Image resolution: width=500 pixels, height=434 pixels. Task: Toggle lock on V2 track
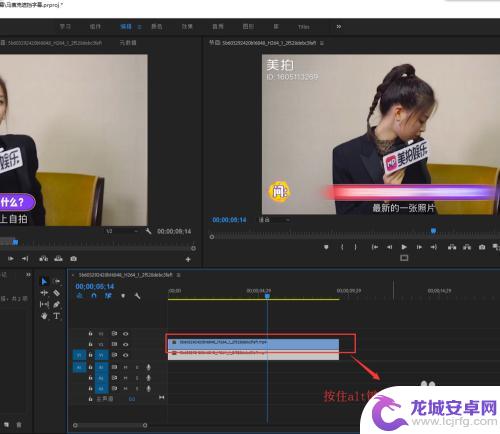90,344
